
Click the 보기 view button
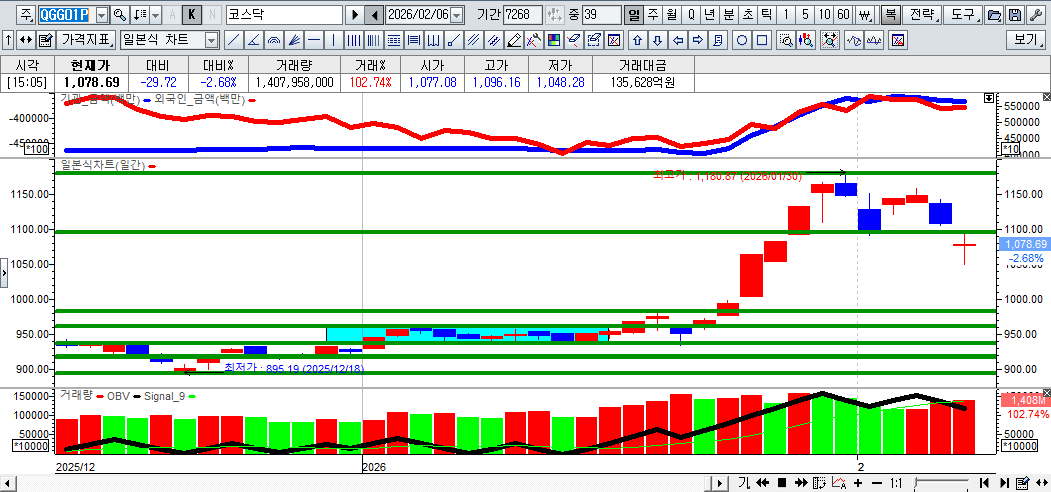[x=1026, y=40]
